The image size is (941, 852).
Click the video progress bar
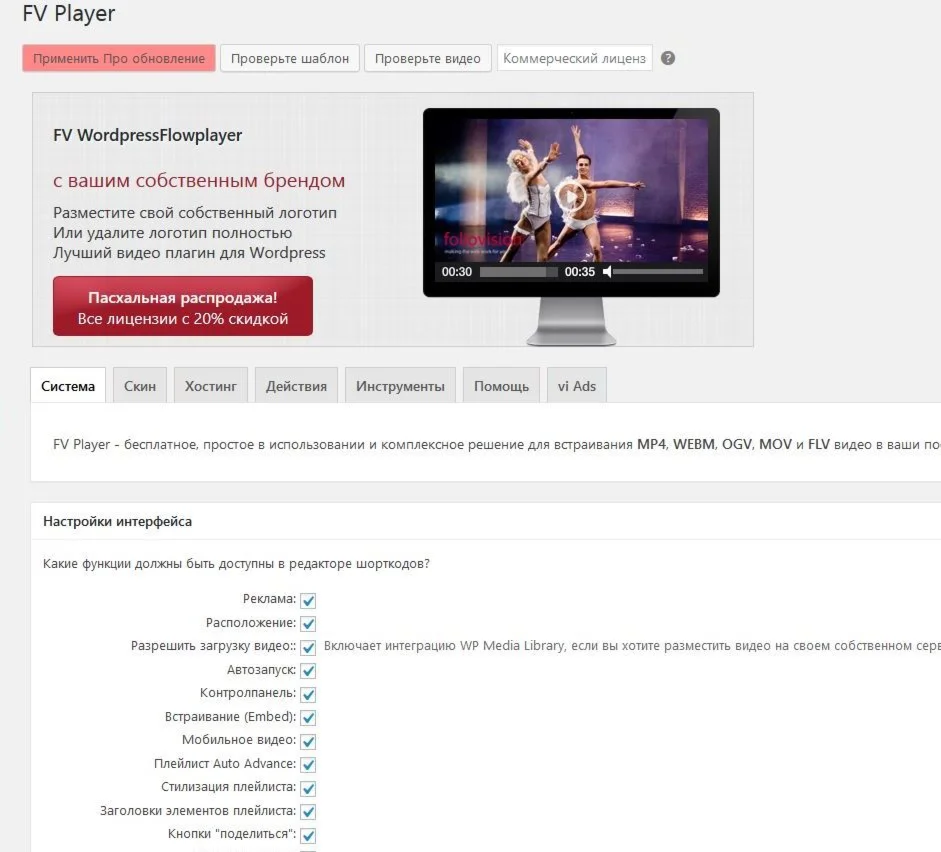click(x=520, y=270)
